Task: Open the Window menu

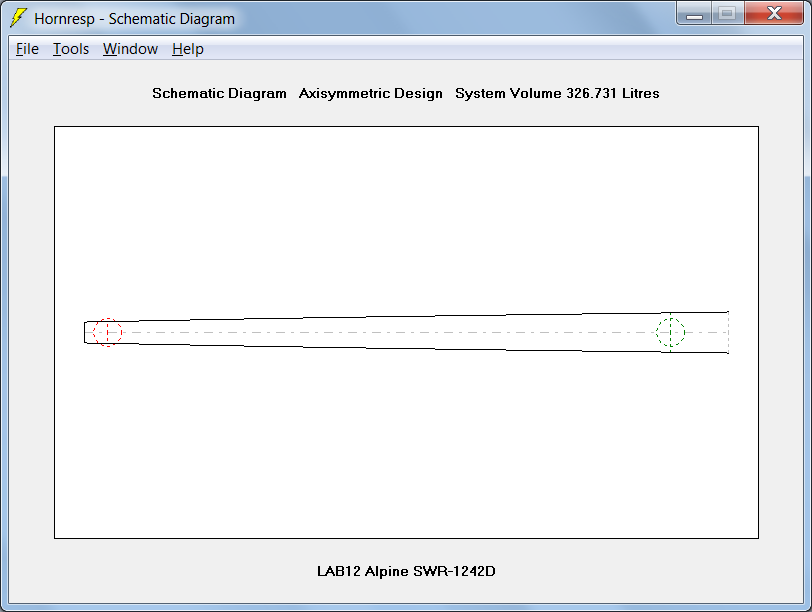Action: click(130, 49)
